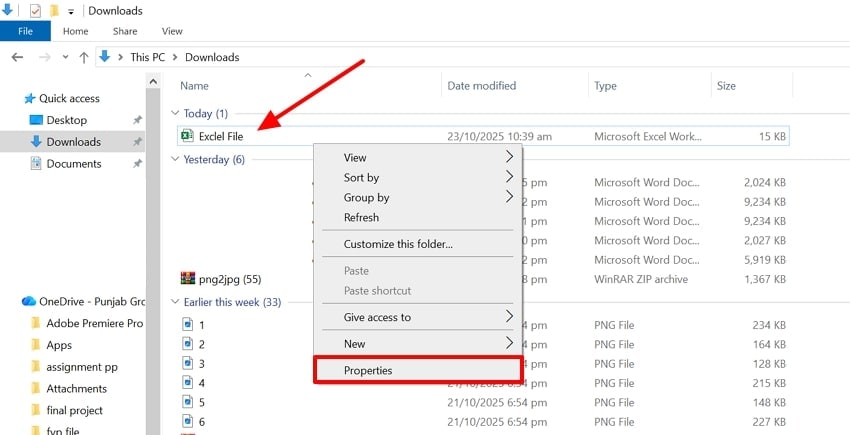Screen dimensions: 850x435
Task: Open the Attachments folder in sidebar
Action: pyautogui.click(x=76, y=388)
